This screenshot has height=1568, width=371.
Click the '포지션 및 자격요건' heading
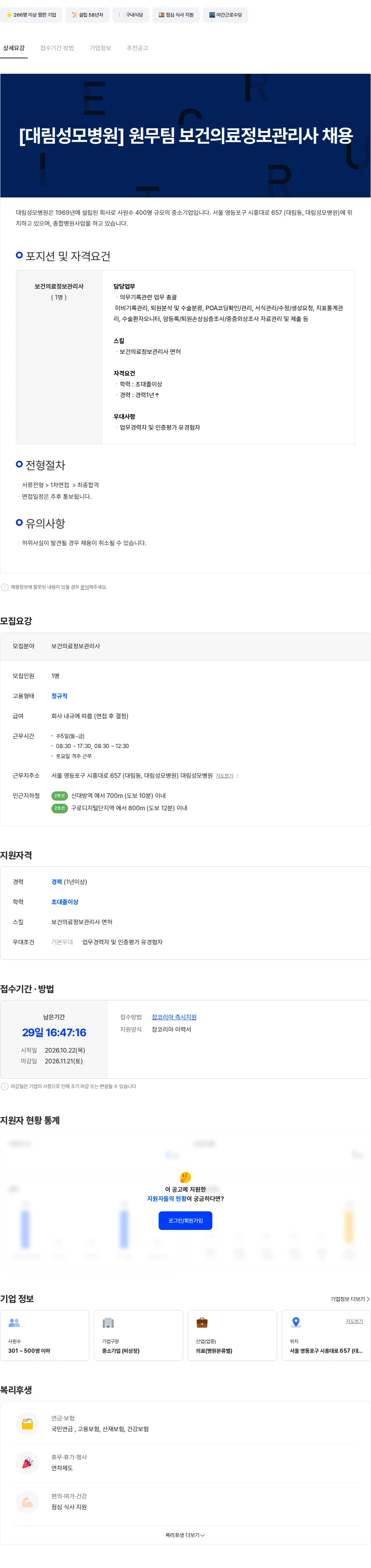[x=68, y=256]
